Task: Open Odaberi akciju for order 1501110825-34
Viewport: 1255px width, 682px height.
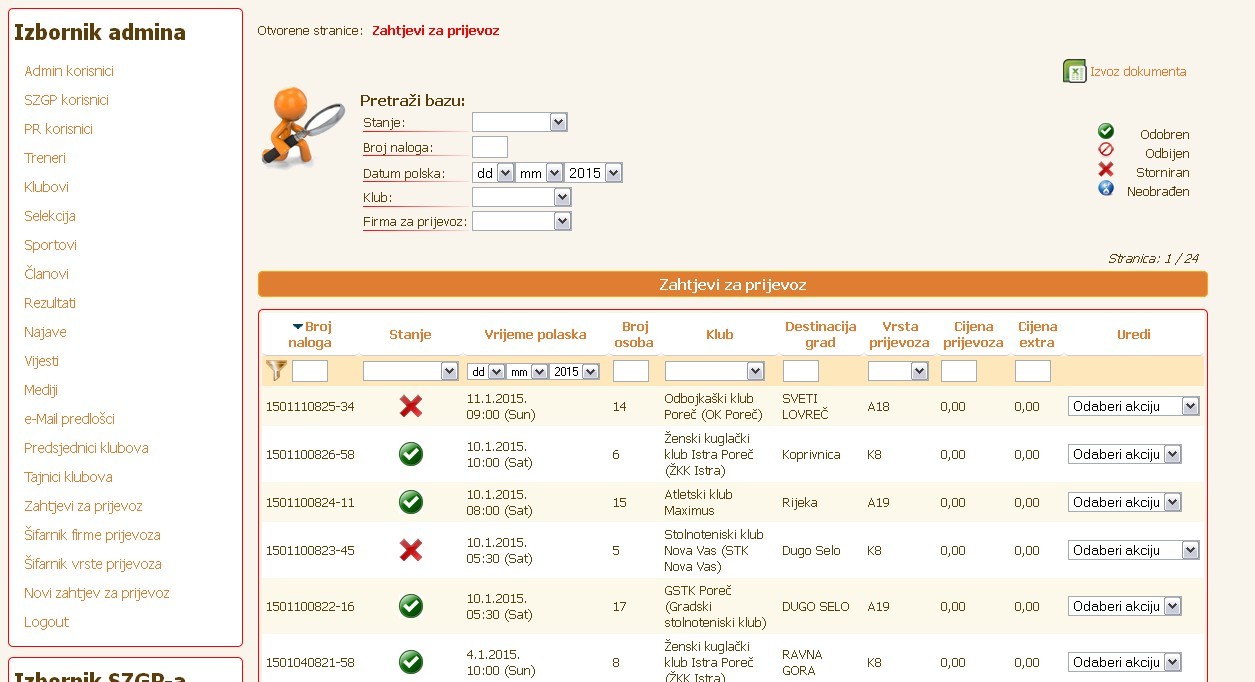Action: point(1134,406)
